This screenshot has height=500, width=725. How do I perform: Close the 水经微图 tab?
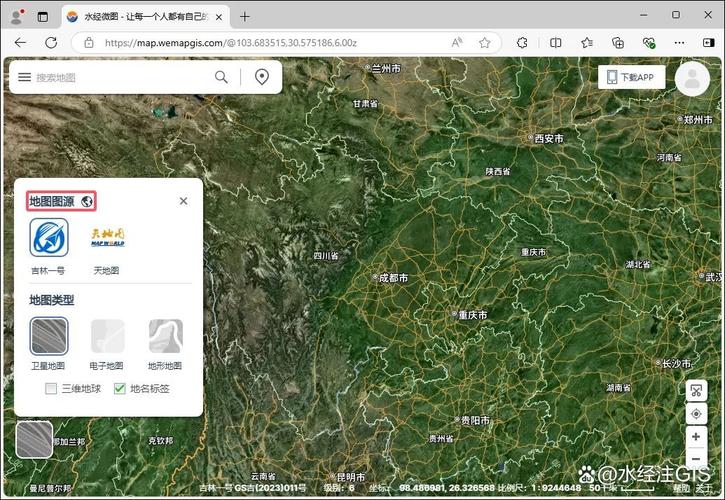(219, 17)
